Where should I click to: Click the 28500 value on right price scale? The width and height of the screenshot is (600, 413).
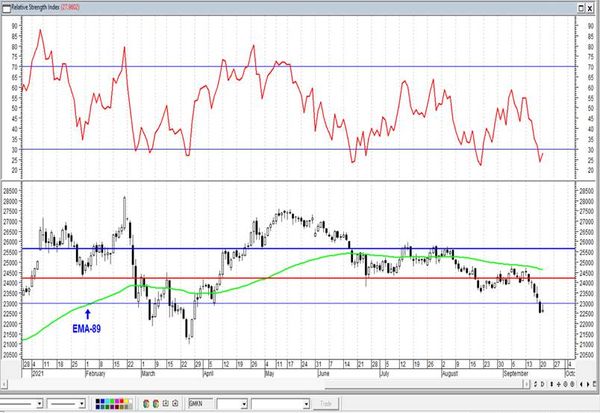[586, 191]
